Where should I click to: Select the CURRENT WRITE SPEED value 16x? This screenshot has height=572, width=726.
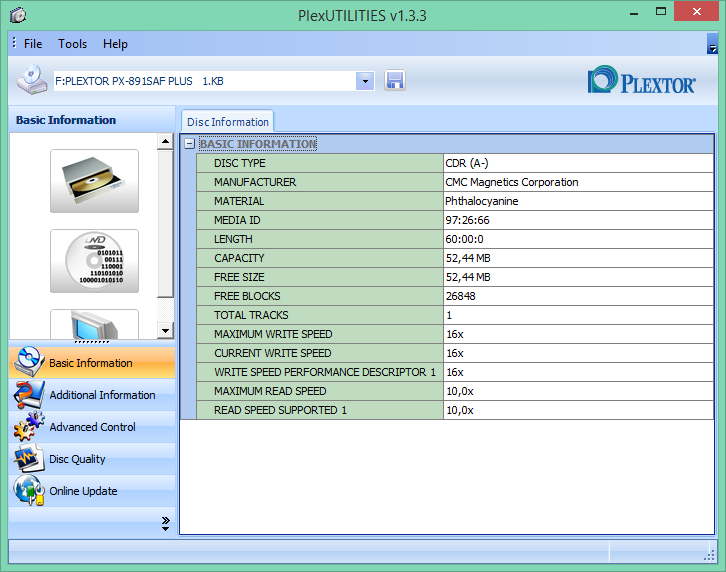[x=578, y=353]
